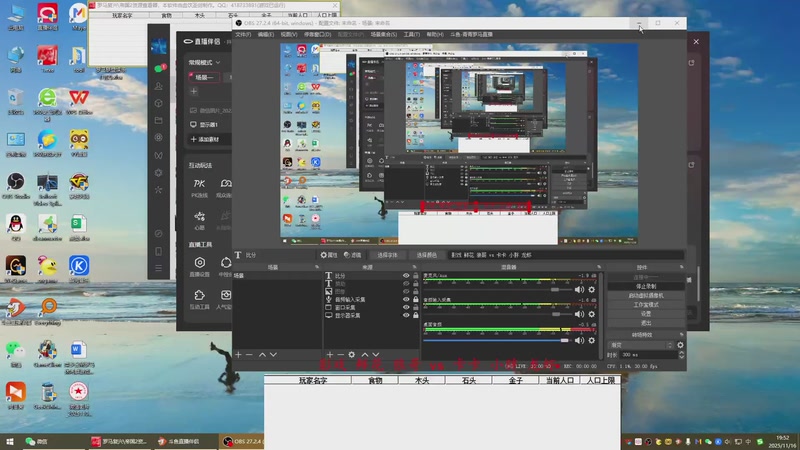This screenshot has height=450, width=800.
Task: Open mixer settings gear for 麦克风/Aux track
Action: pos(591,289)
